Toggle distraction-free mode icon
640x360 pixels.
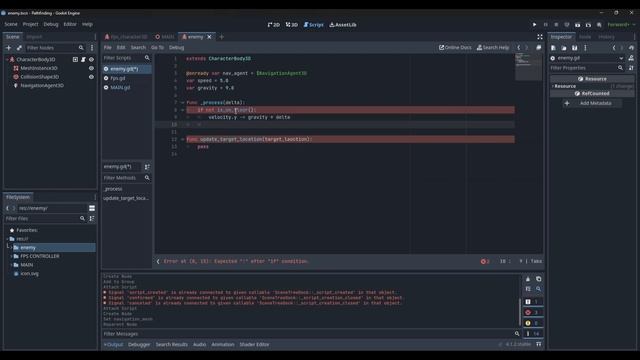tap(540, 37)
